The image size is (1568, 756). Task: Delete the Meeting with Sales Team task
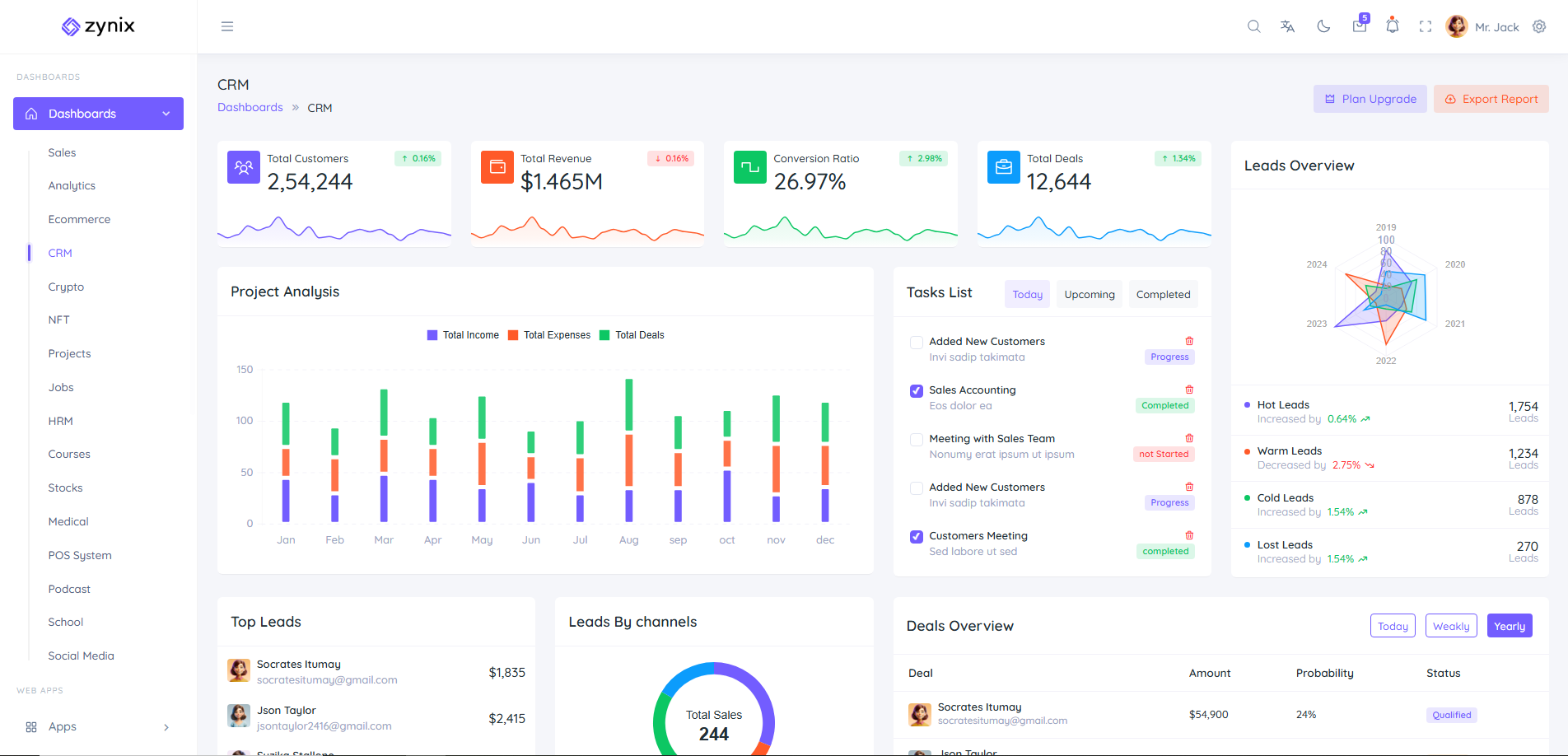tap(1189, 438)
